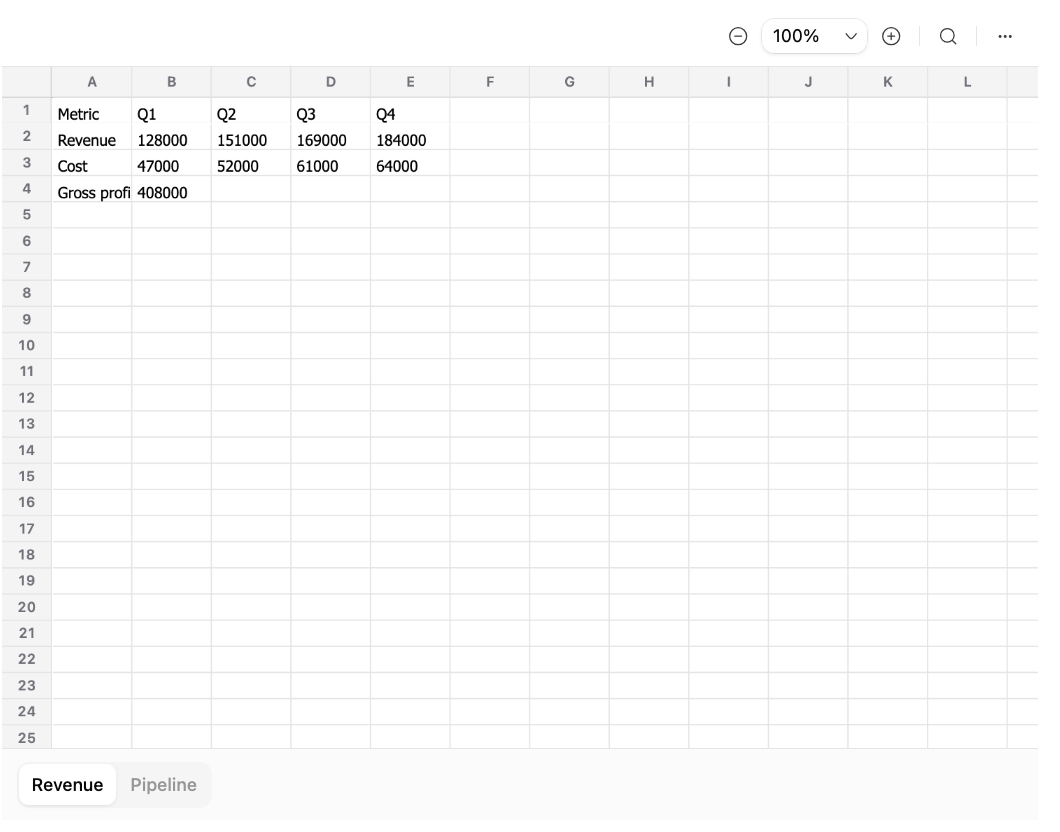Select row 18 header
Image resolution: width=1060 pixels, height=832 pixels.
(26, 555)
